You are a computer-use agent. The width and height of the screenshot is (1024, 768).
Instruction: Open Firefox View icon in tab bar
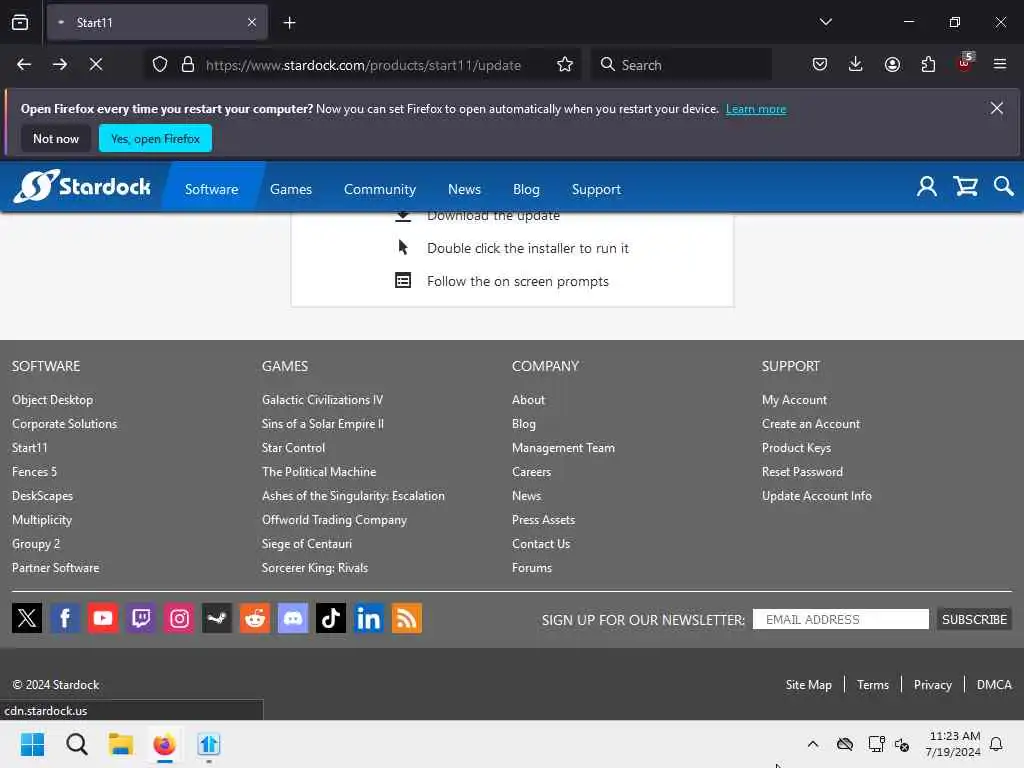20,22
